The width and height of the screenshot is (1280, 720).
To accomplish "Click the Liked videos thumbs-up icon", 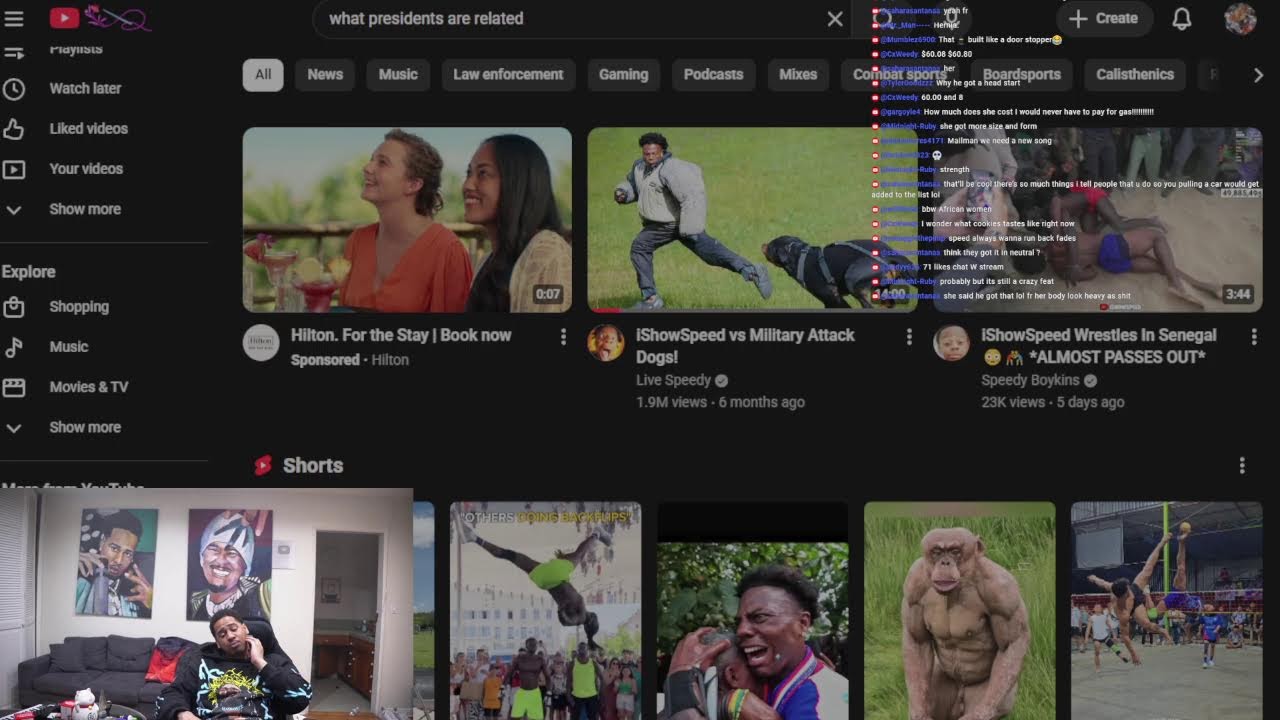I will 14,128.
